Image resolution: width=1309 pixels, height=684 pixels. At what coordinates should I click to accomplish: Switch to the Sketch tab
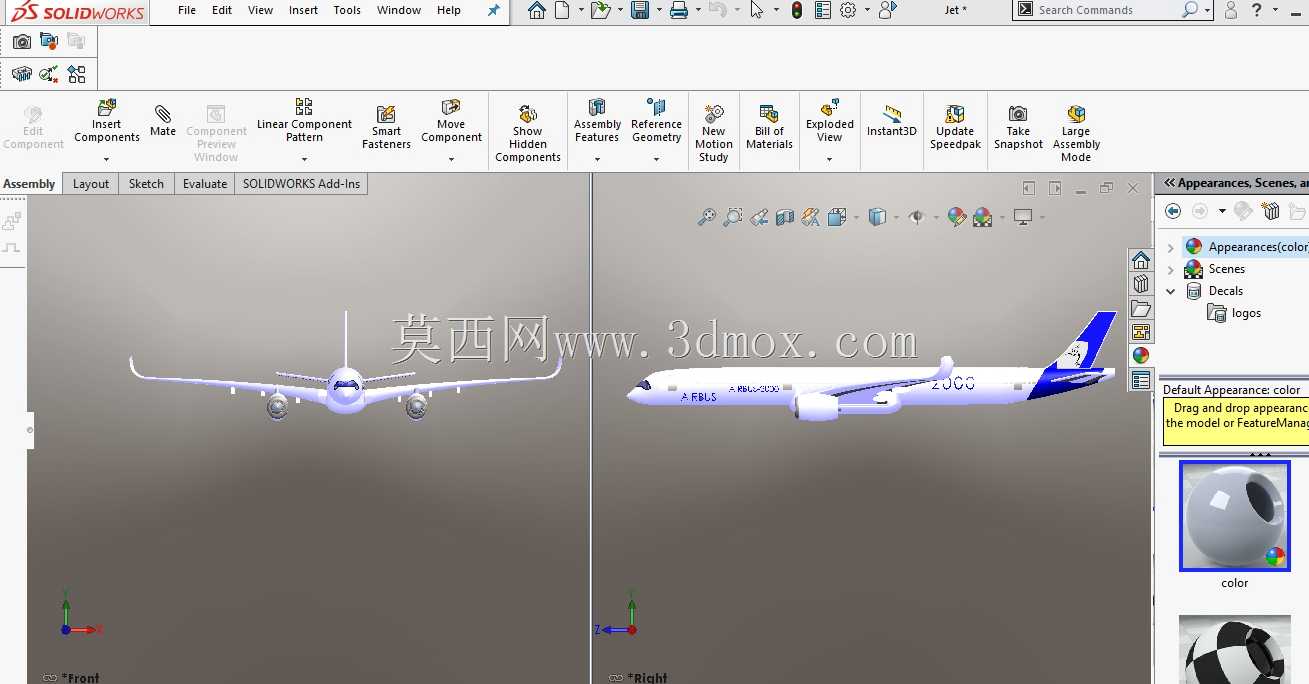click(x=146, y=184)
